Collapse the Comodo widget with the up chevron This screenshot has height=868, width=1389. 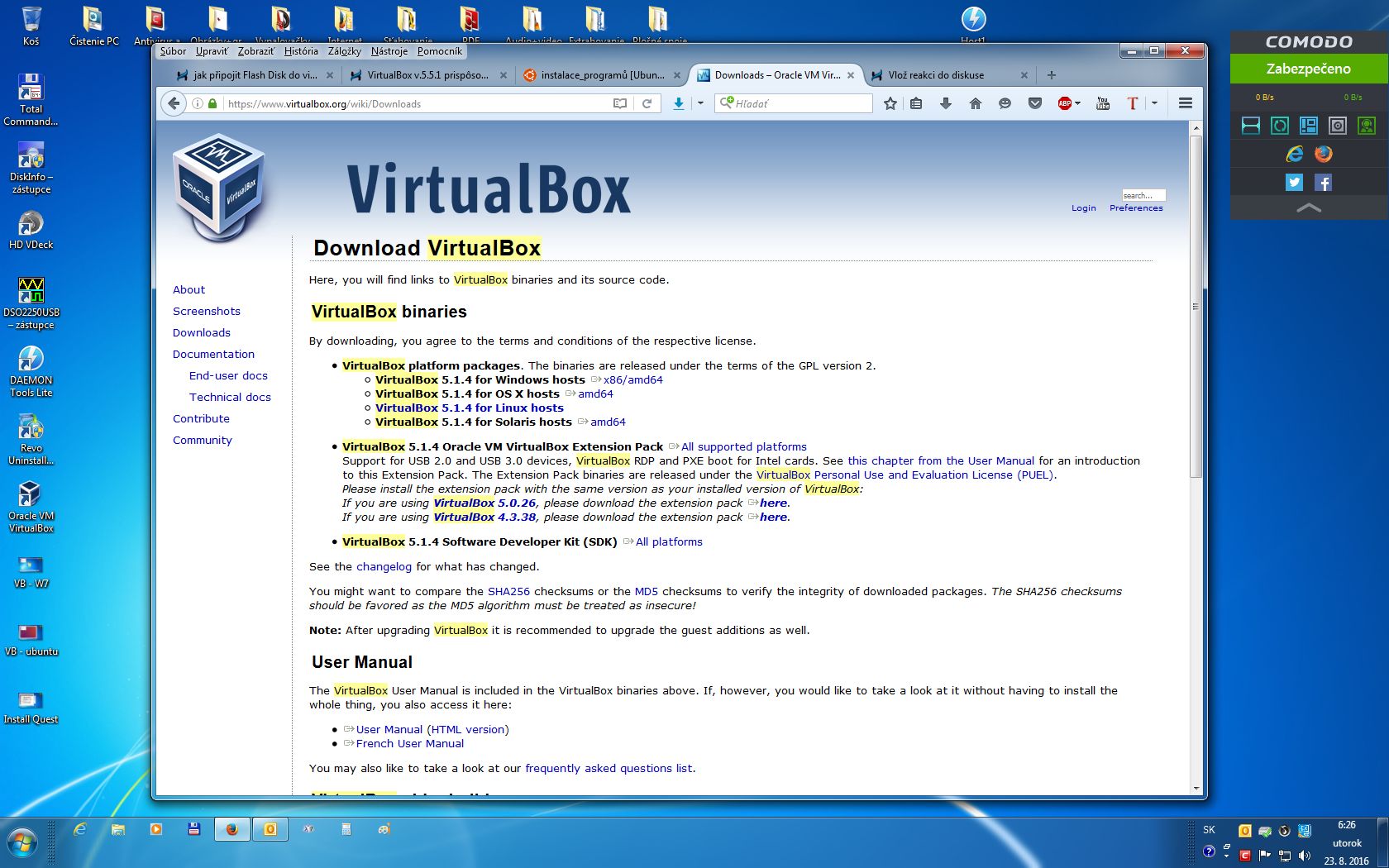[x=1309, y=208]
